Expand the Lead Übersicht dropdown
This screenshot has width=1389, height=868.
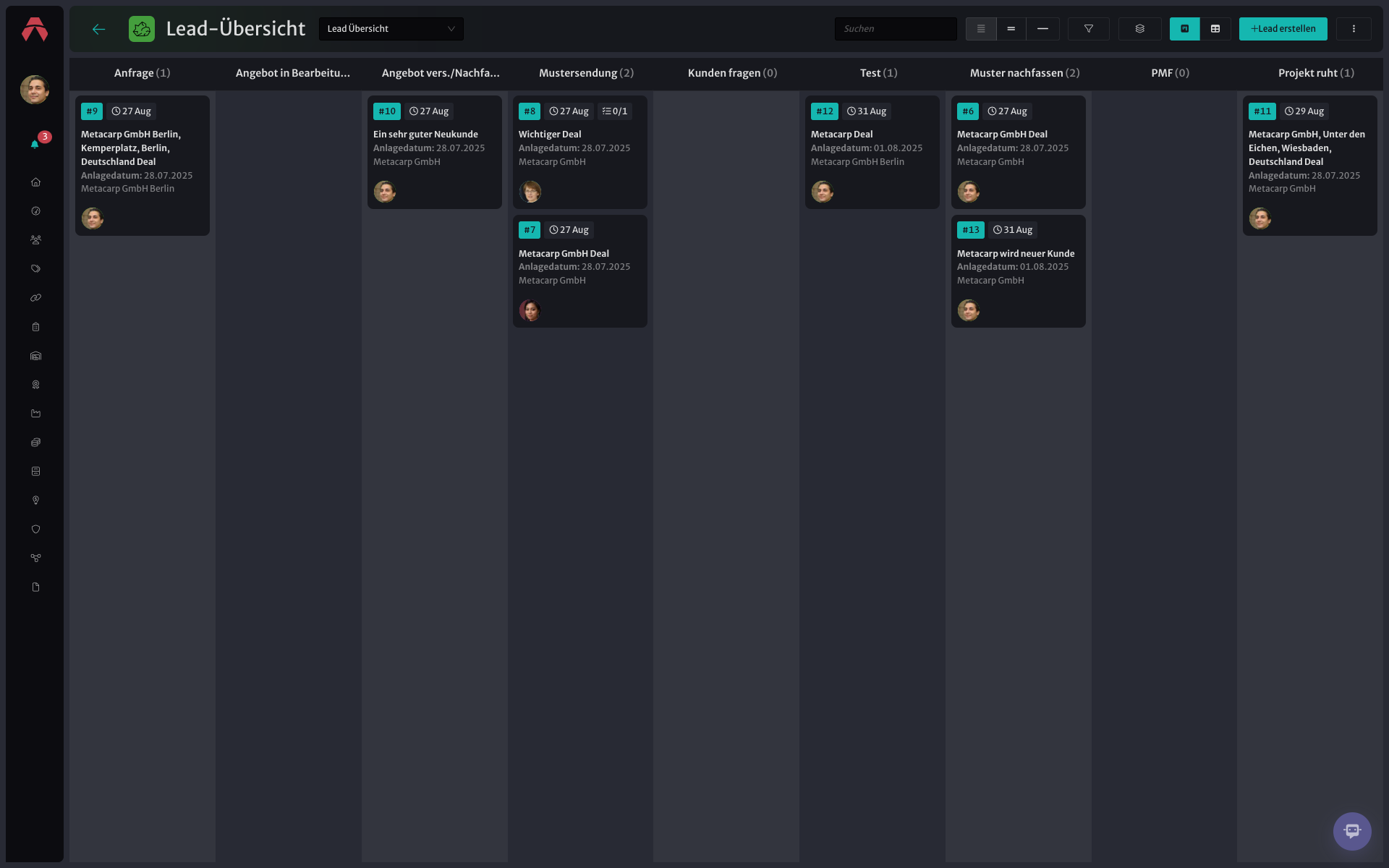[391, 29]
